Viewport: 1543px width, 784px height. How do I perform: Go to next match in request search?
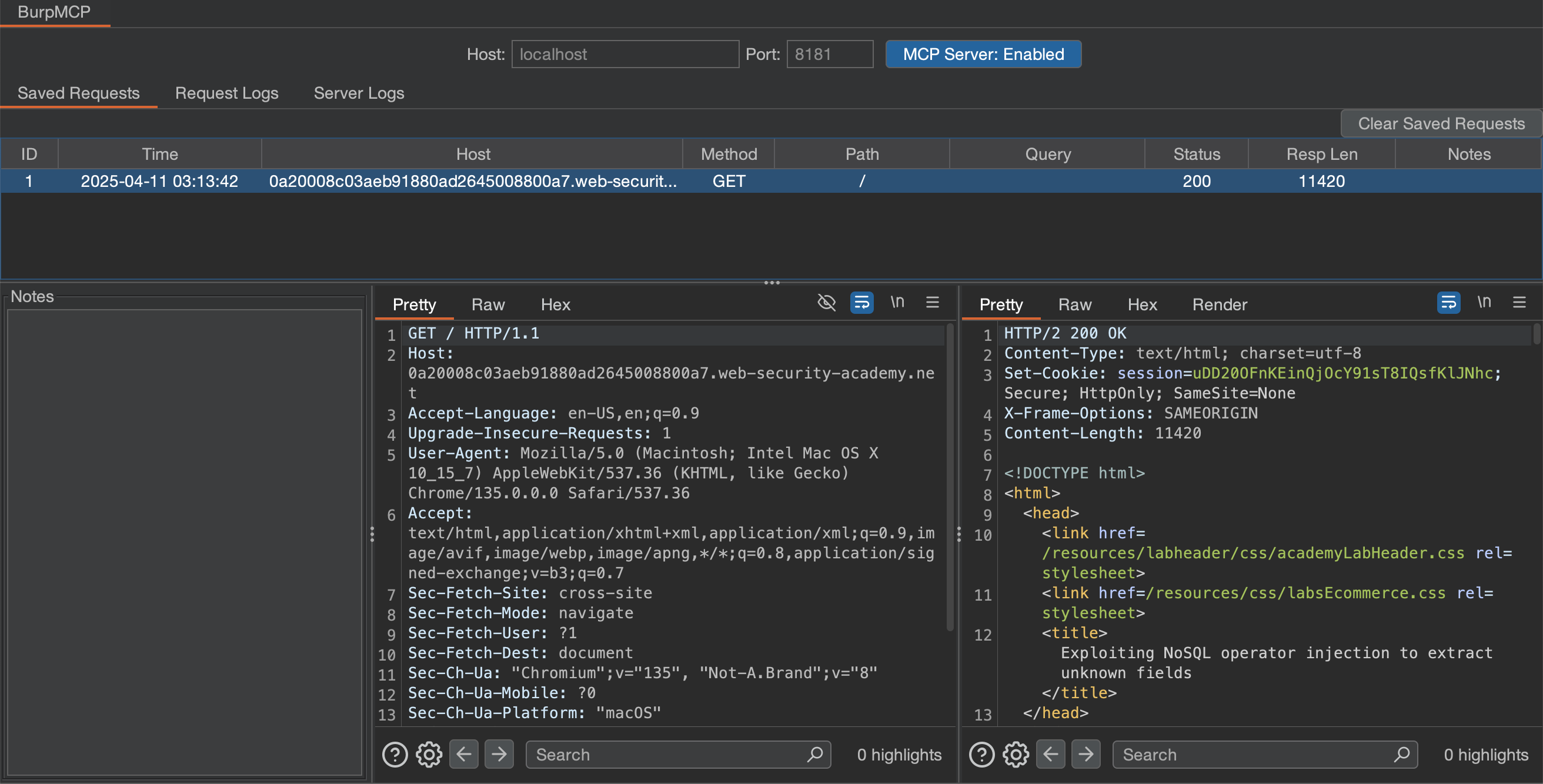click(499, 755)
